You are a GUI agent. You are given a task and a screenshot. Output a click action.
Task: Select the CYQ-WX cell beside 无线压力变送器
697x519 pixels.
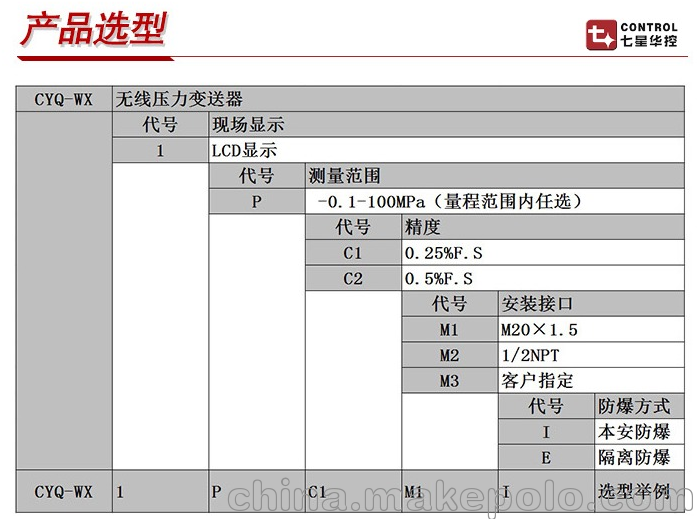point(64,99)
